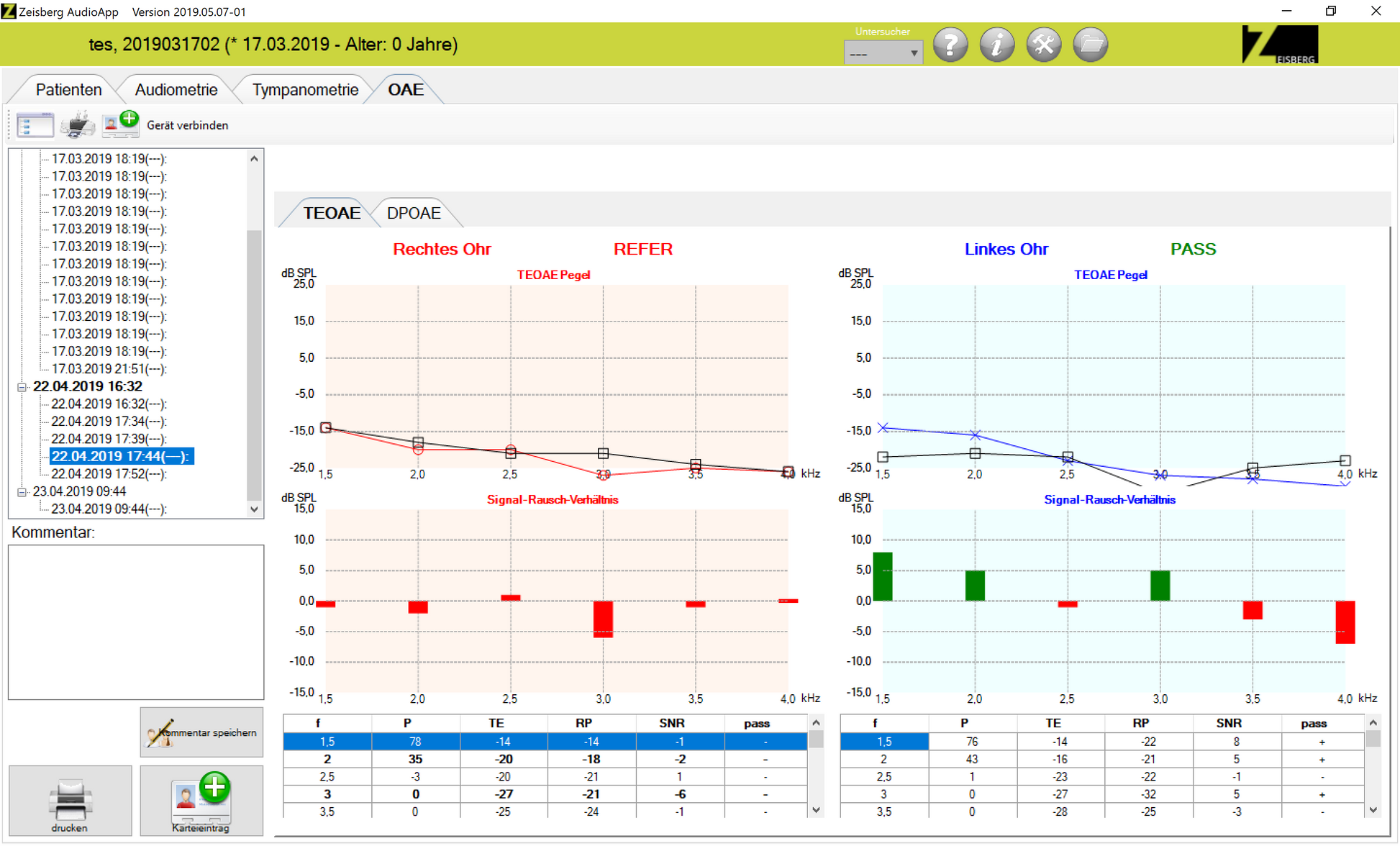This screenshot has width=1400, height=846.
Task: Switch to the DPOAE tab
Action: tap(414, 213)
